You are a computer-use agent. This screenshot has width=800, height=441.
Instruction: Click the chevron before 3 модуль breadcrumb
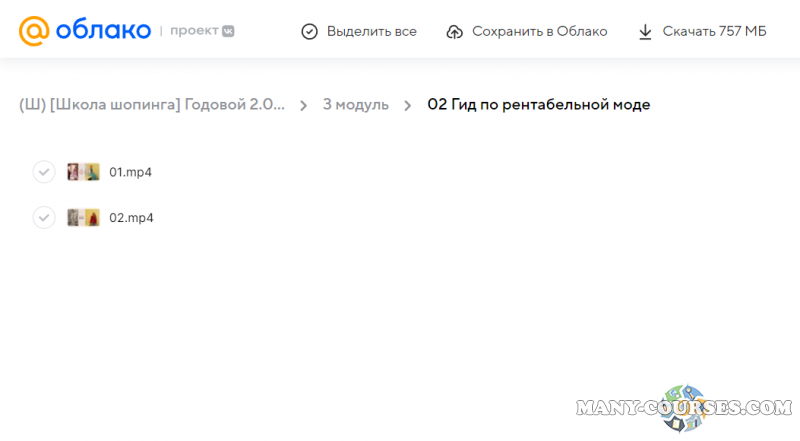click(x=303, y=105)
